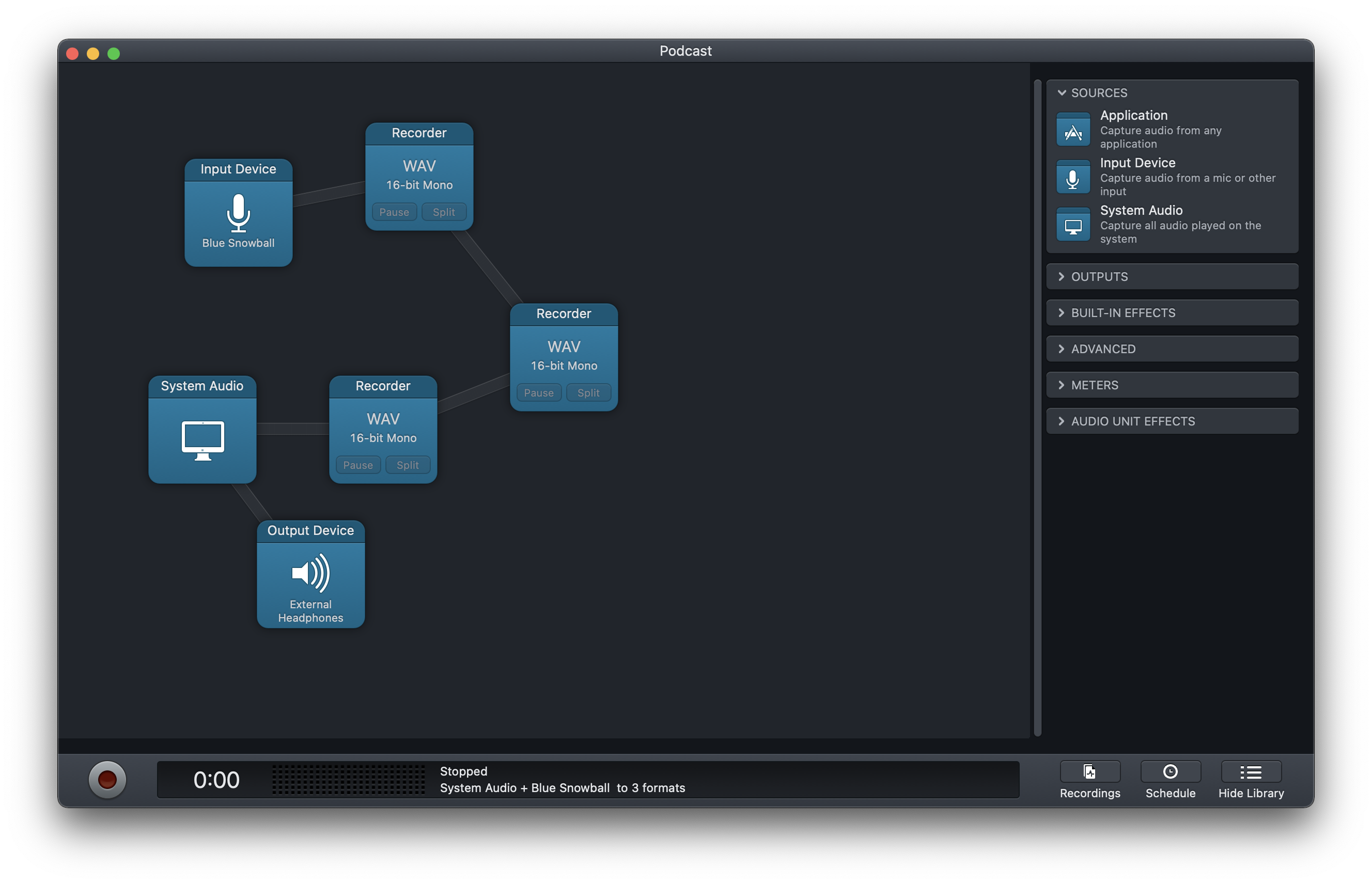
Task: Click the External Headphones speaker icon
Action: click(x=310, y=573)
